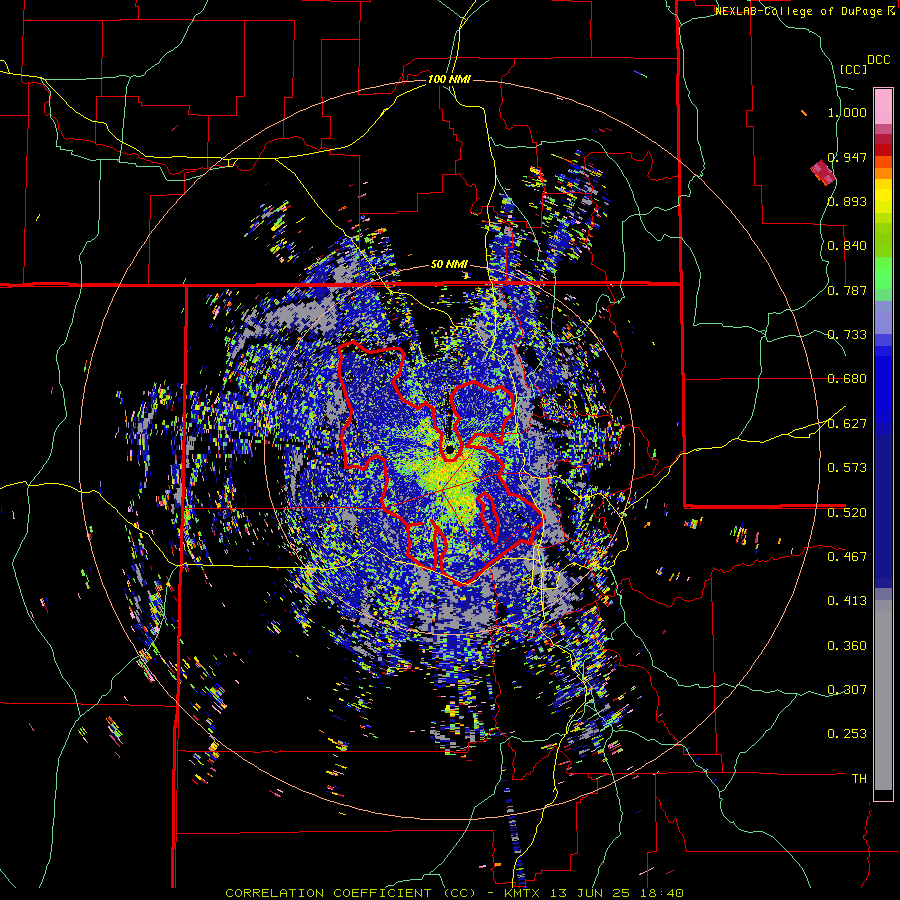Click the isolated red echo blob near the color bar
Viewport: 900px width, 900px height.
823,172
